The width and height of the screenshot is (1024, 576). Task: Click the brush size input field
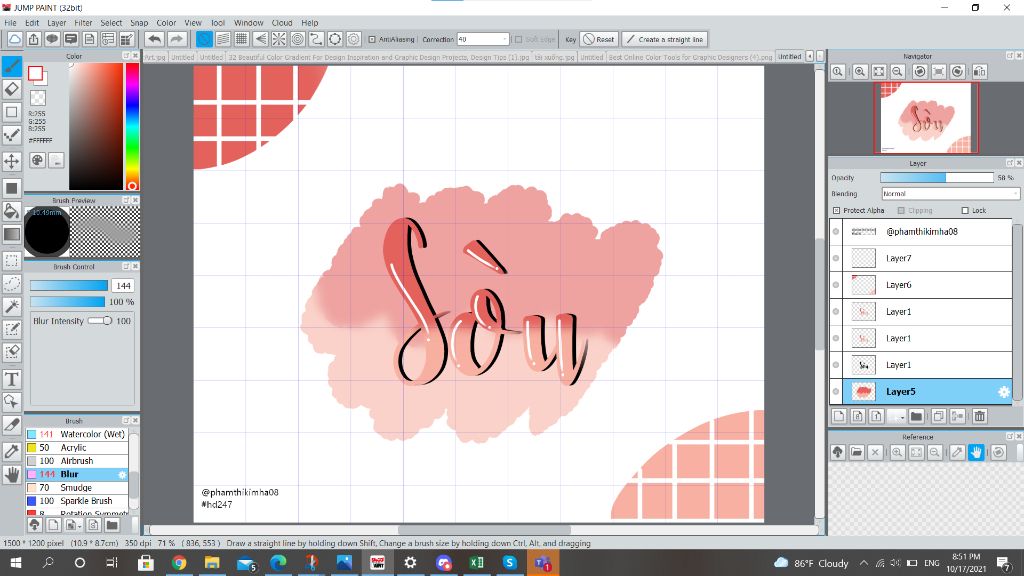123,285
